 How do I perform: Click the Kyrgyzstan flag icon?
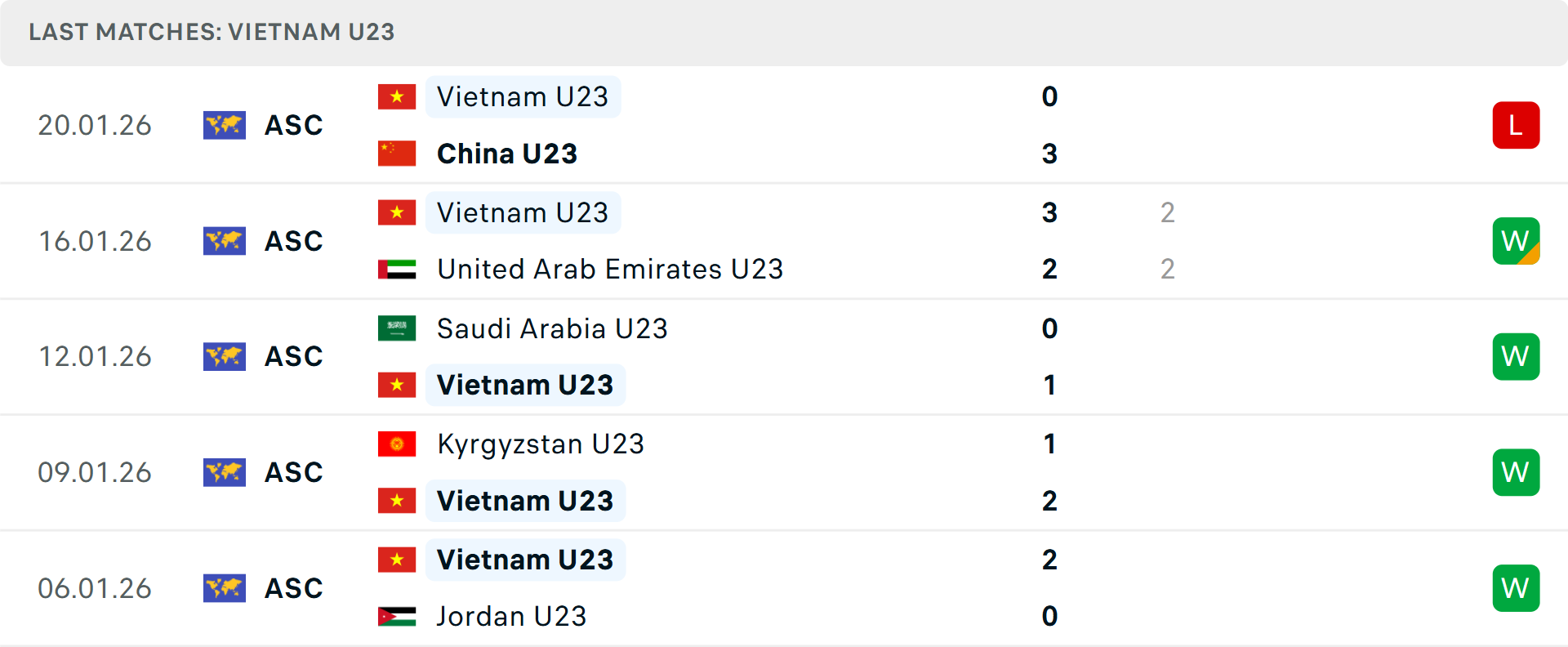(x=397, y=444)
